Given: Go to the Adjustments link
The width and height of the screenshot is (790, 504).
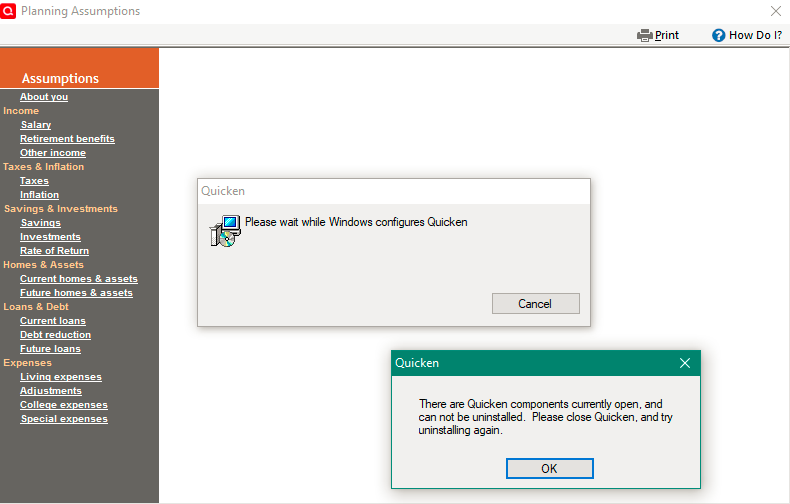Looking at the screenshot, I should 51,391.
